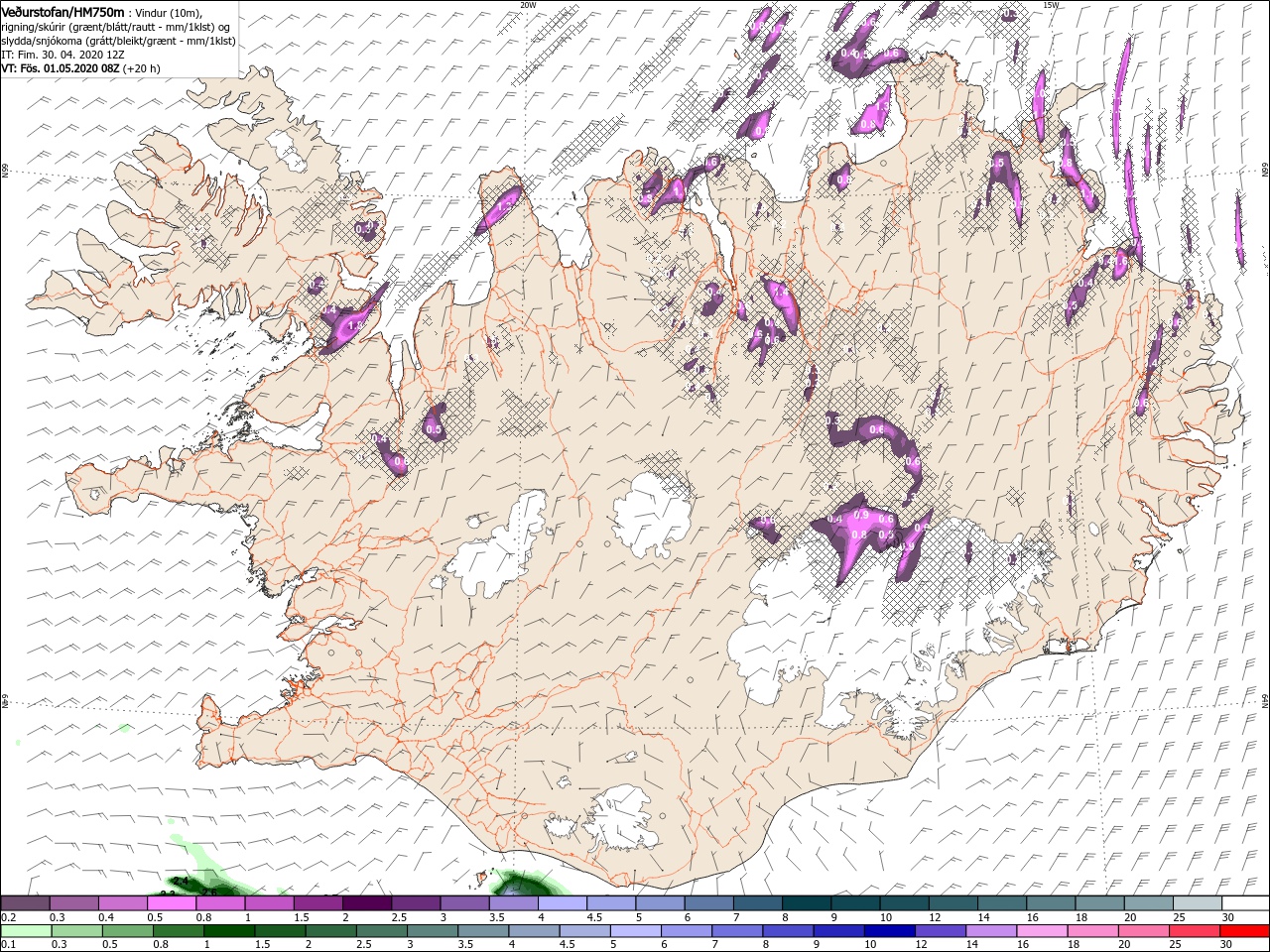Click the Veðurstofan/HM750m map title
1270x952 pixels.
click(63, 11)
